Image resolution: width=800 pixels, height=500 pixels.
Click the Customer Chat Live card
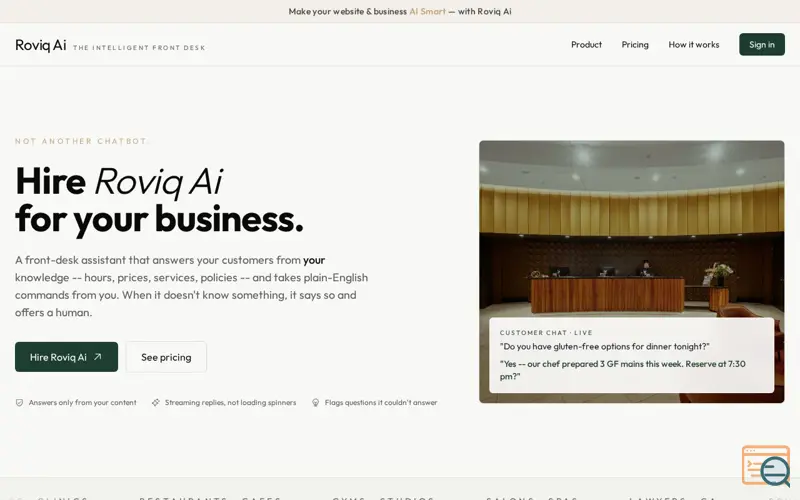coord(632,355)
